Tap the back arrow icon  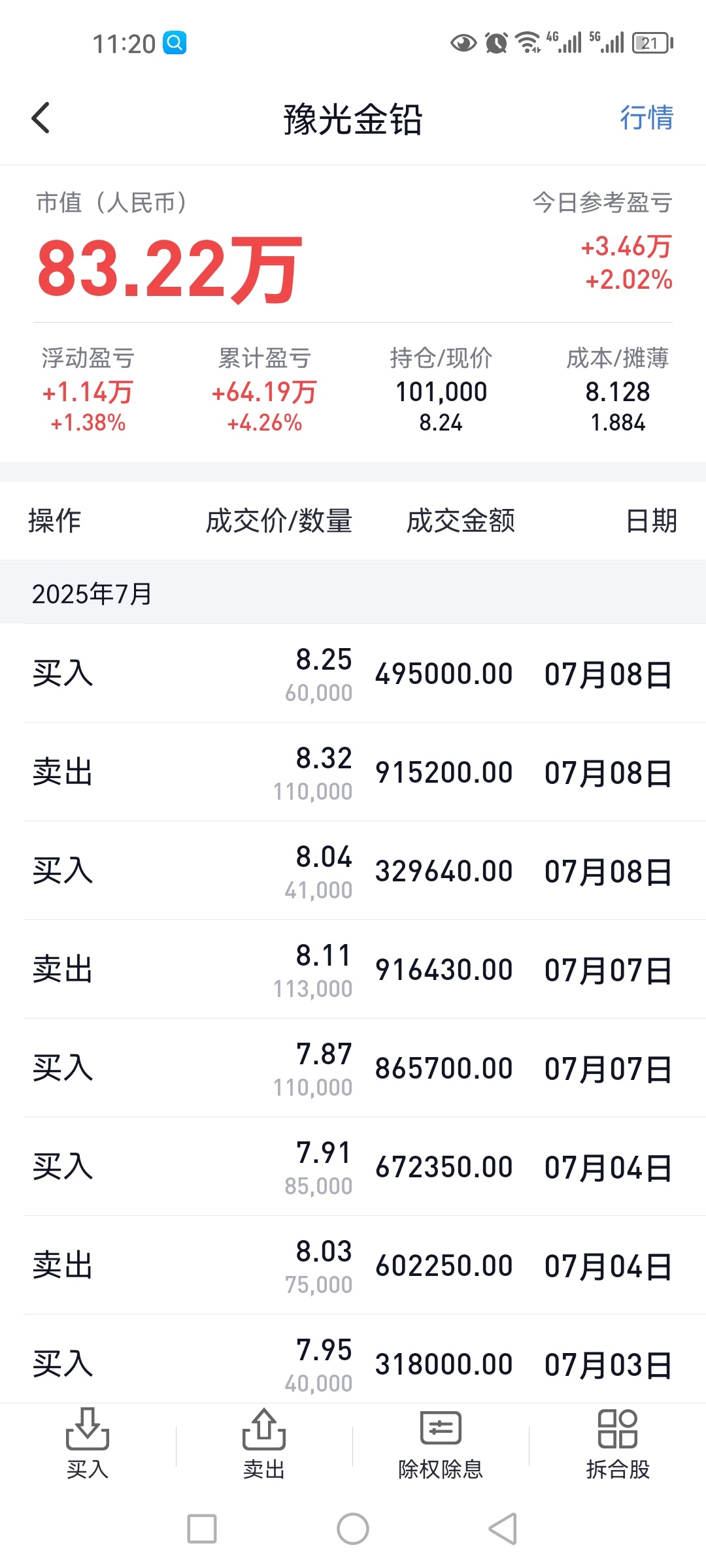tap(41, 118)
